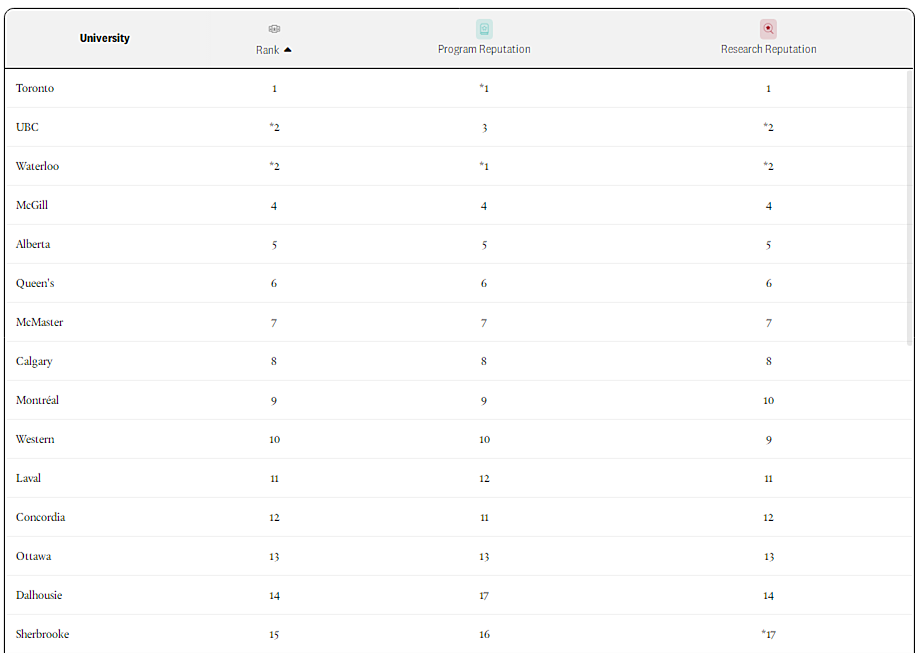Click Queen's Rank value 6
Viewport: 918px width, 653px height.
tap(274, 283)
